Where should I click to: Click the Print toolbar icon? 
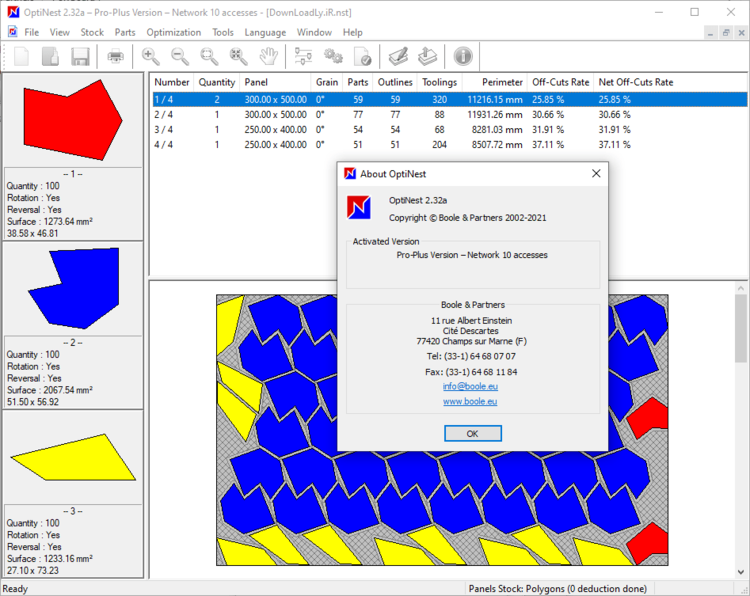116,57
